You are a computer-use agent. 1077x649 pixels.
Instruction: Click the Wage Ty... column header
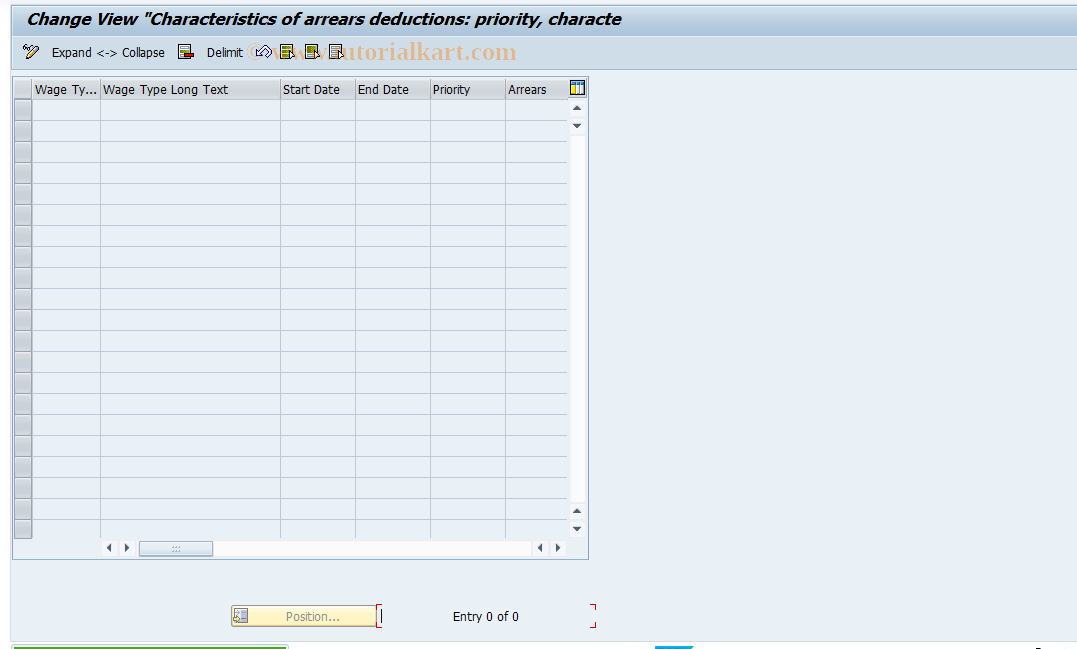(x=66, y=89)
